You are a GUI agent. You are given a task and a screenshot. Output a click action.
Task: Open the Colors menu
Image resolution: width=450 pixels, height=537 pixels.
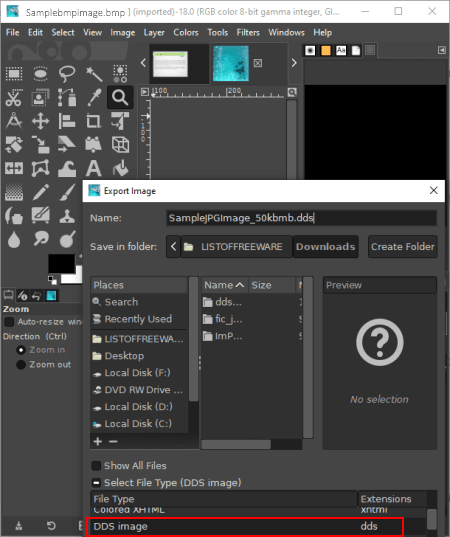coord(186,33)
